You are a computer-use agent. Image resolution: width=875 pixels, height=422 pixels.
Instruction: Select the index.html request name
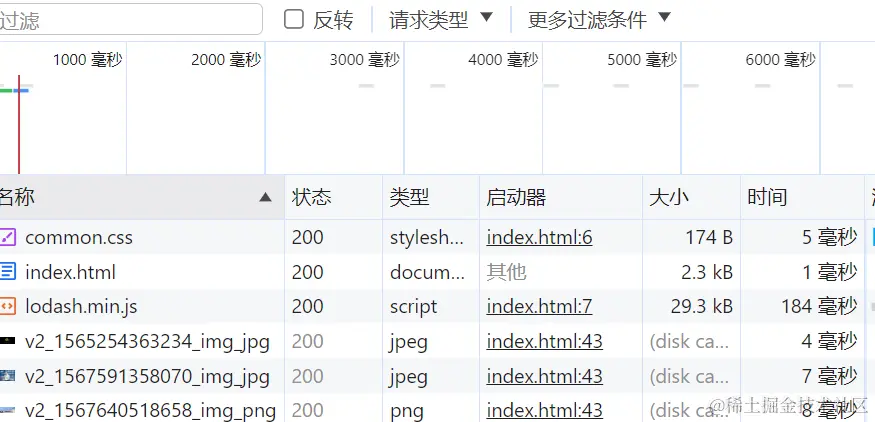(x=70, y=272)
